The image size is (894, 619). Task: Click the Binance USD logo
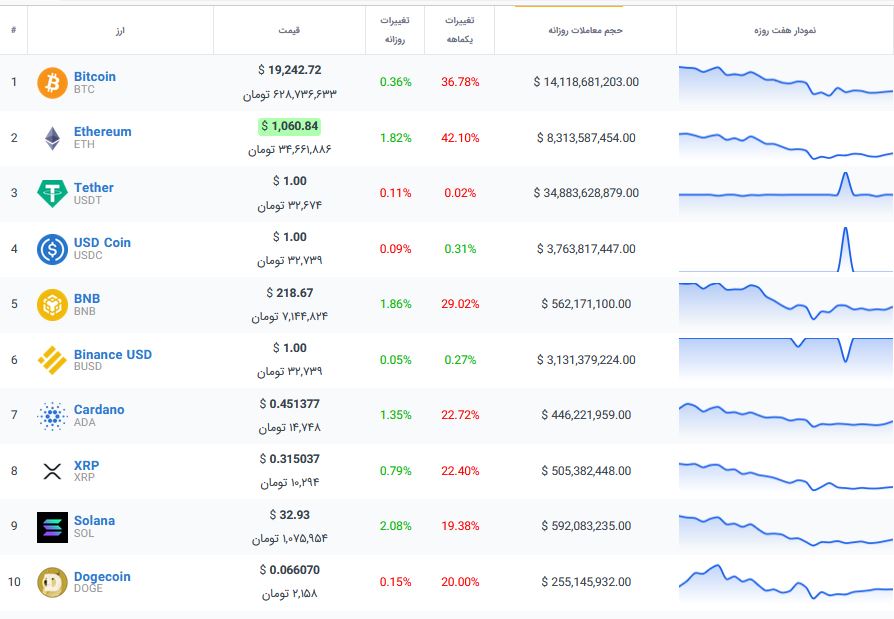(x=52, y=360)
